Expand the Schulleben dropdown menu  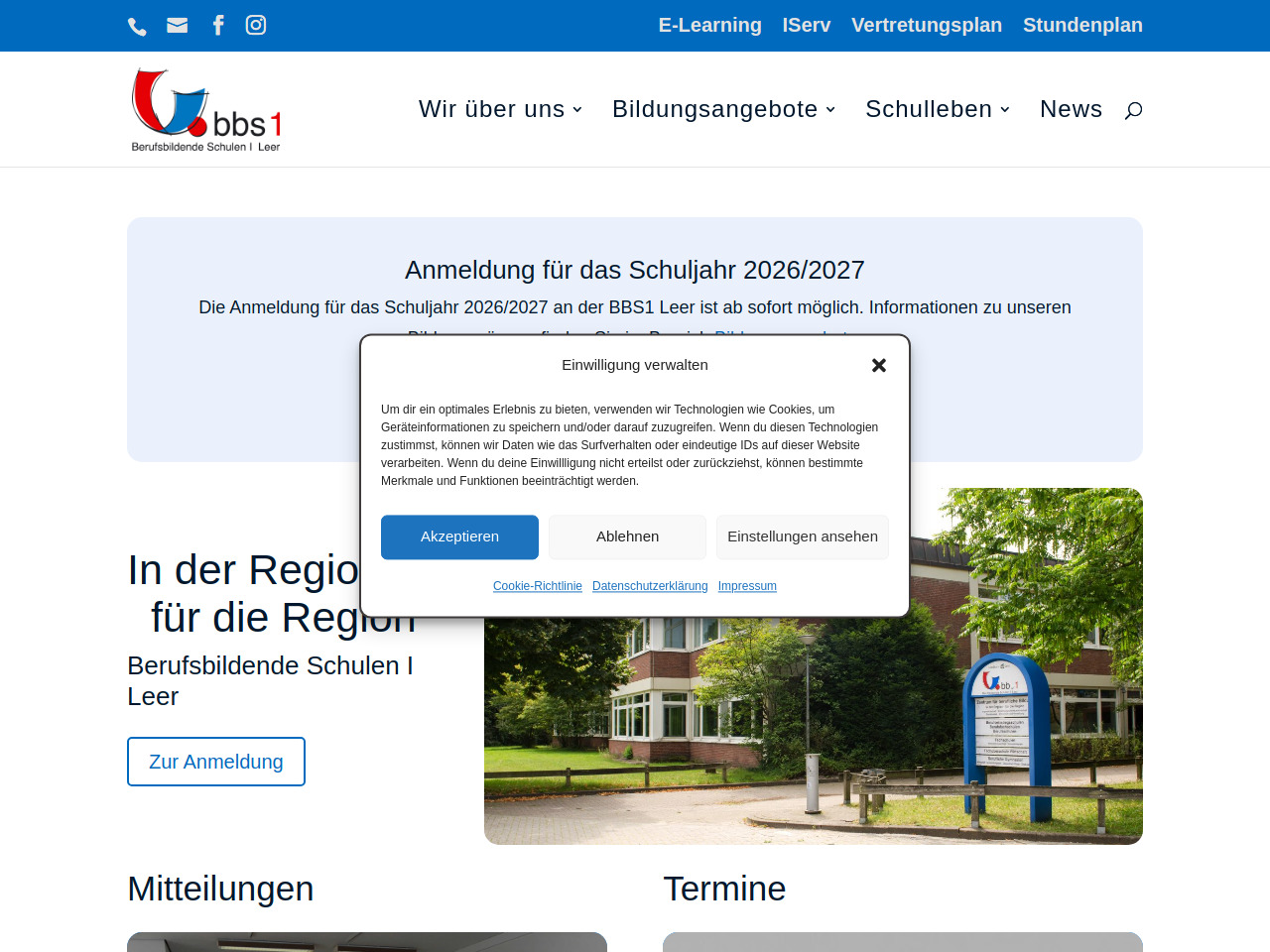[x=937, y=109]
